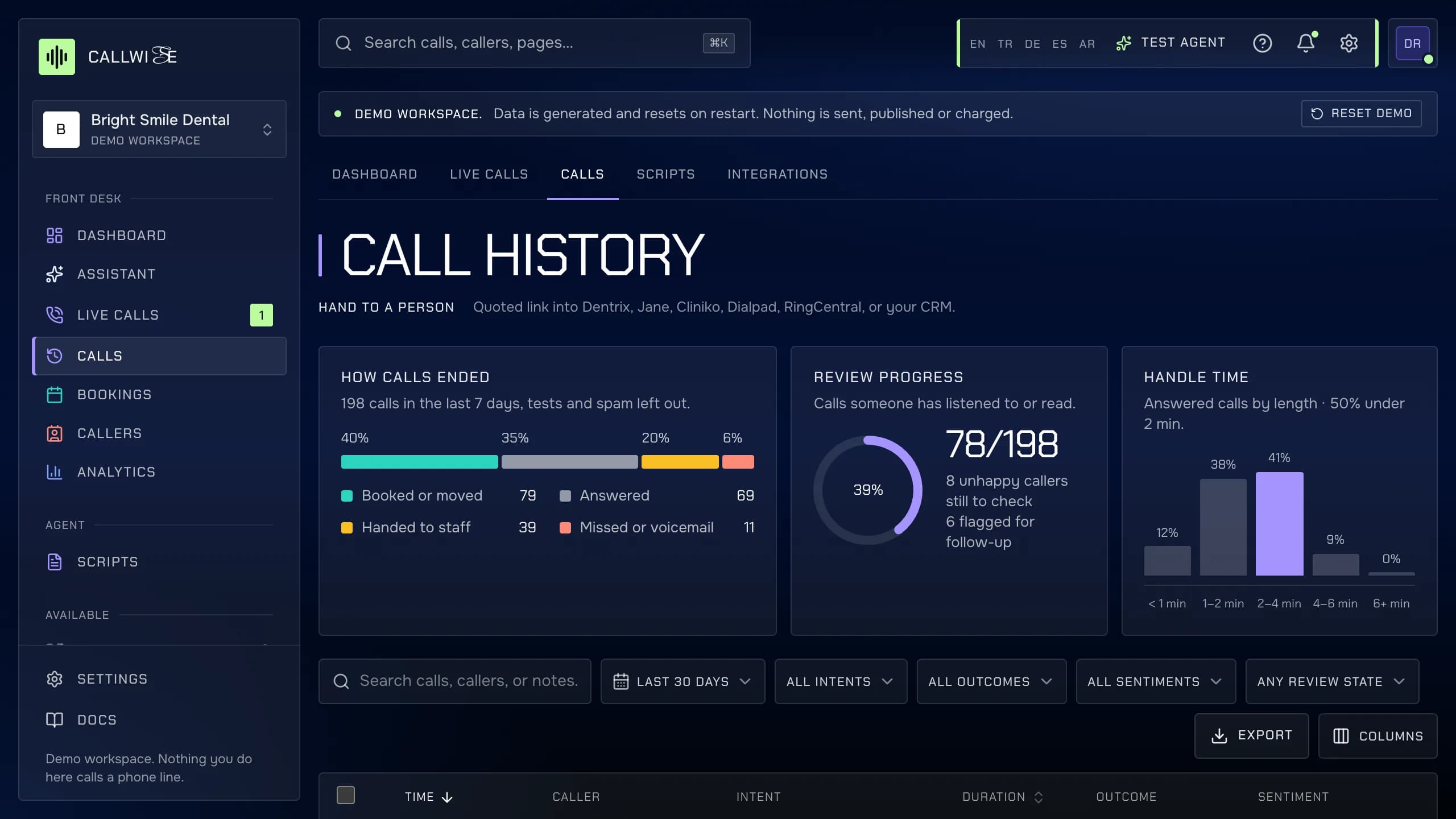Click the Test Agent button
The image size is (1456, 819).
coord(1170,43)
